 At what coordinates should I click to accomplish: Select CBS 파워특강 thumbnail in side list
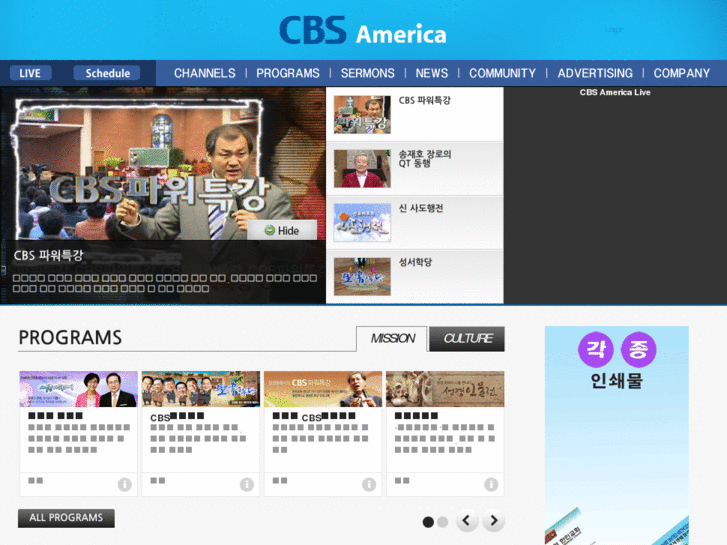(x=362, y=115)
